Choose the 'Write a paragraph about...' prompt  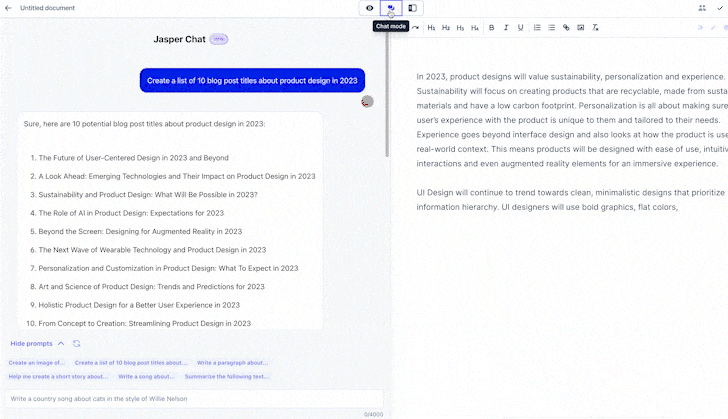click(x=232, y=363)
